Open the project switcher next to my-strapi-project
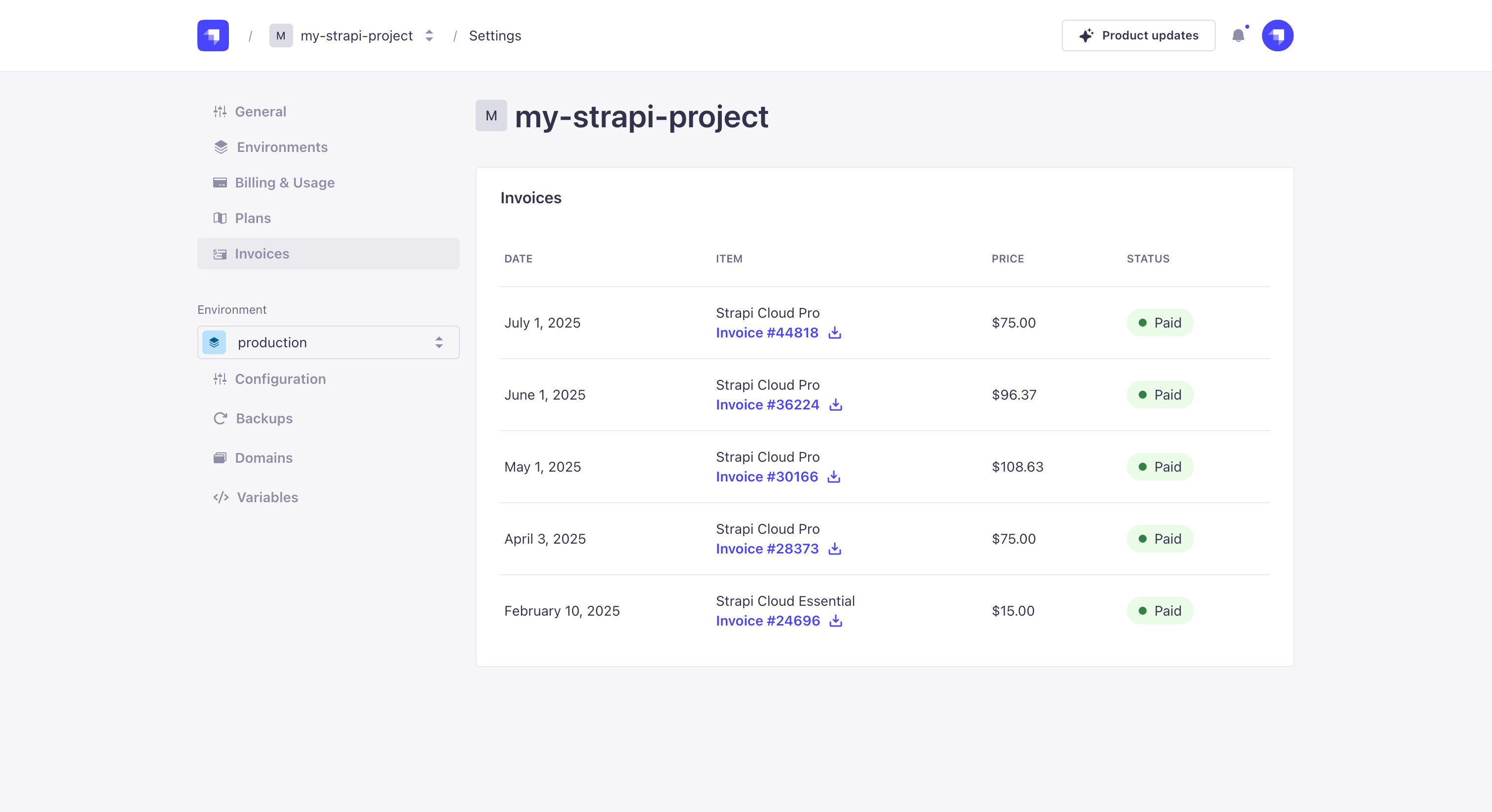This screenshot has height=812, width=1492. (x=429, y=36)
